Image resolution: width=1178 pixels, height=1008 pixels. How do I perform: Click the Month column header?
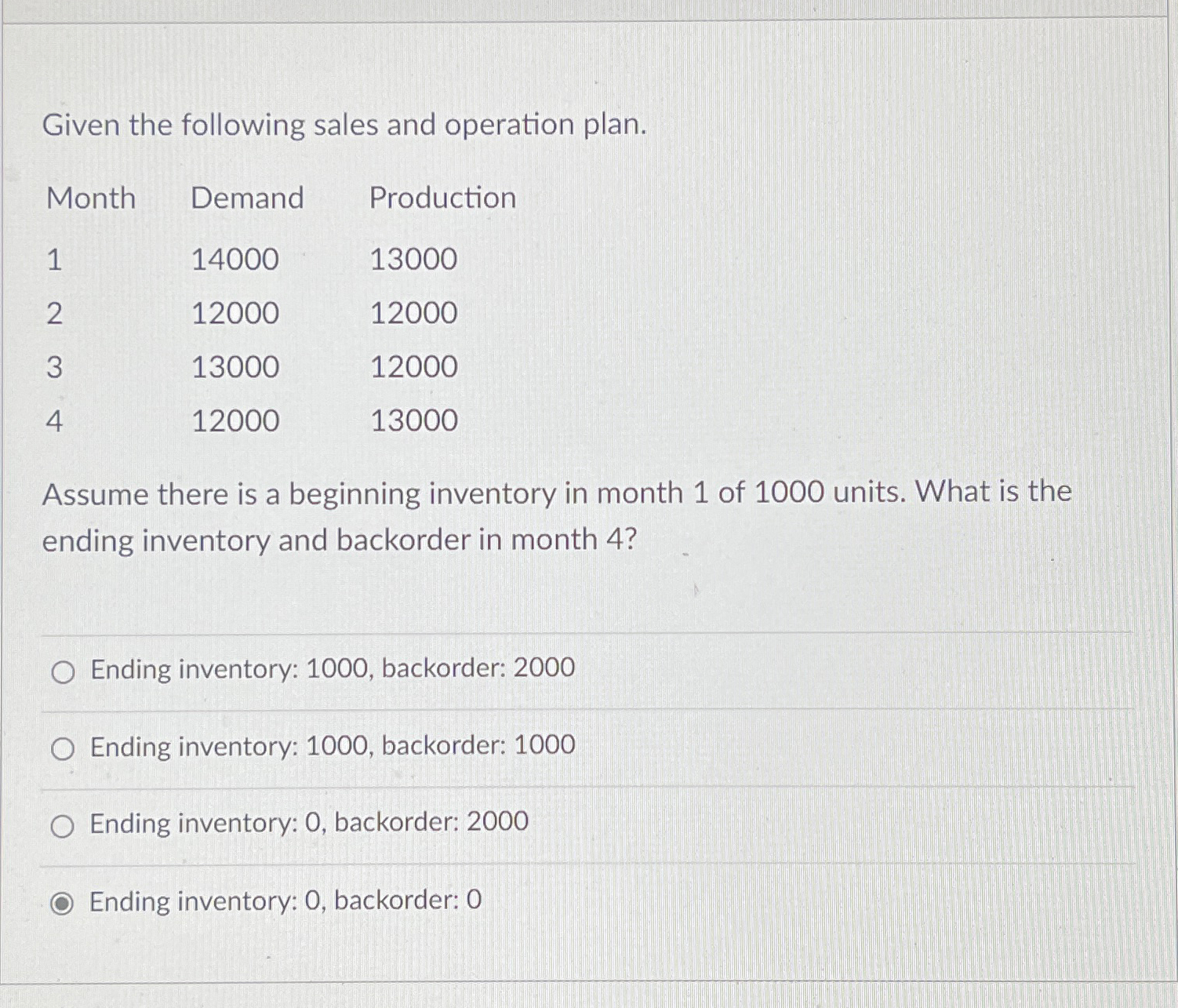click(91, 198)
